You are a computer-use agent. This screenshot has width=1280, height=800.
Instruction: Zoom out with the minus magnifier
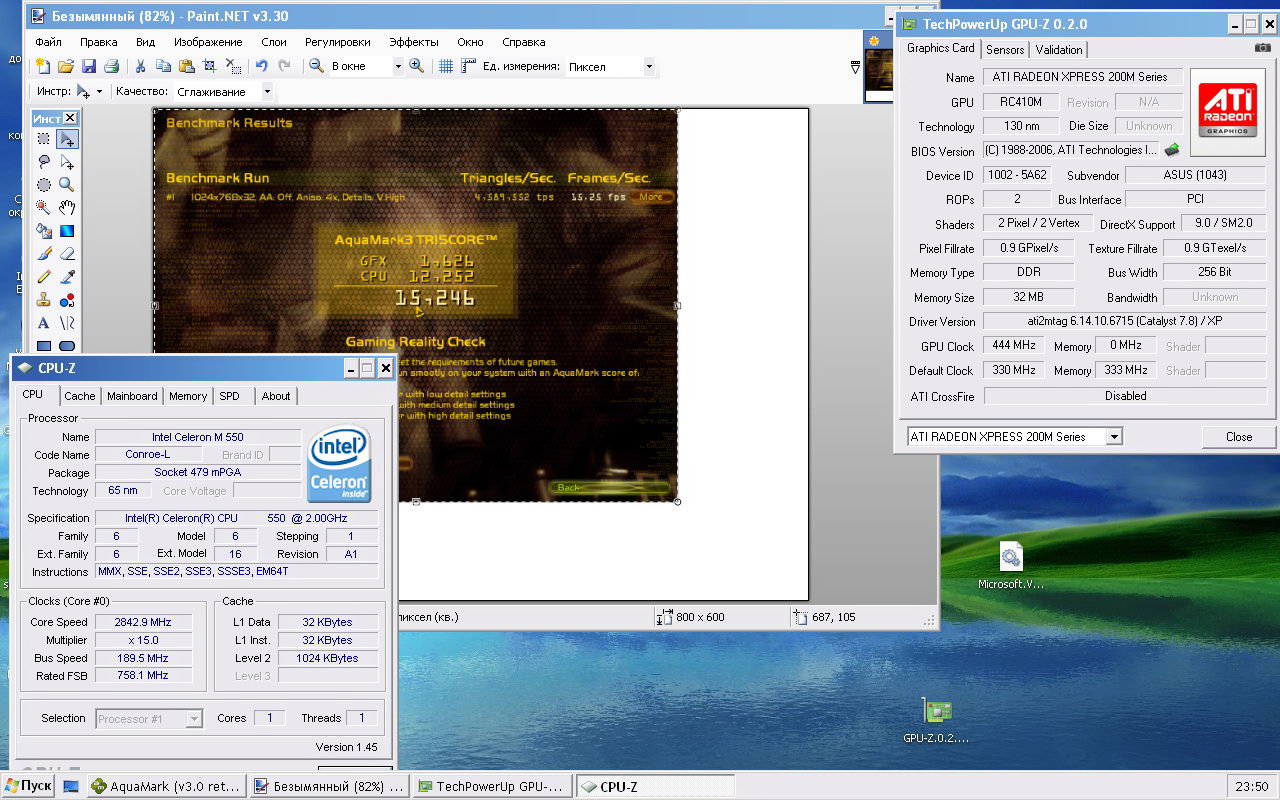click(316, 66)
